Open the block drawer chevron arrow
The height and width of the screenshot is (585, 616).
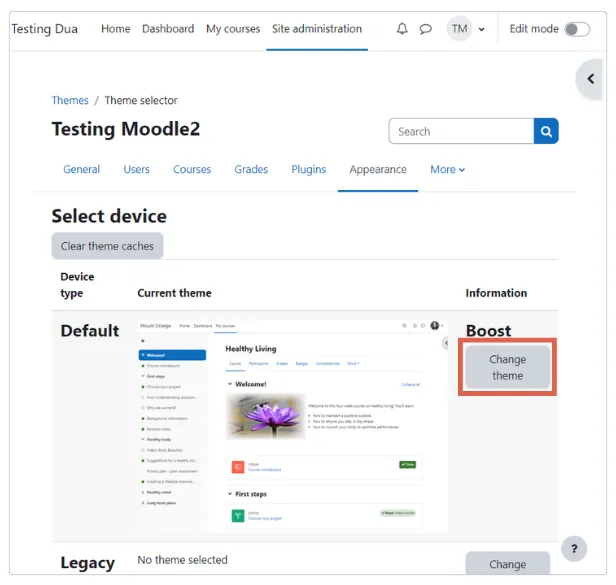590,79
